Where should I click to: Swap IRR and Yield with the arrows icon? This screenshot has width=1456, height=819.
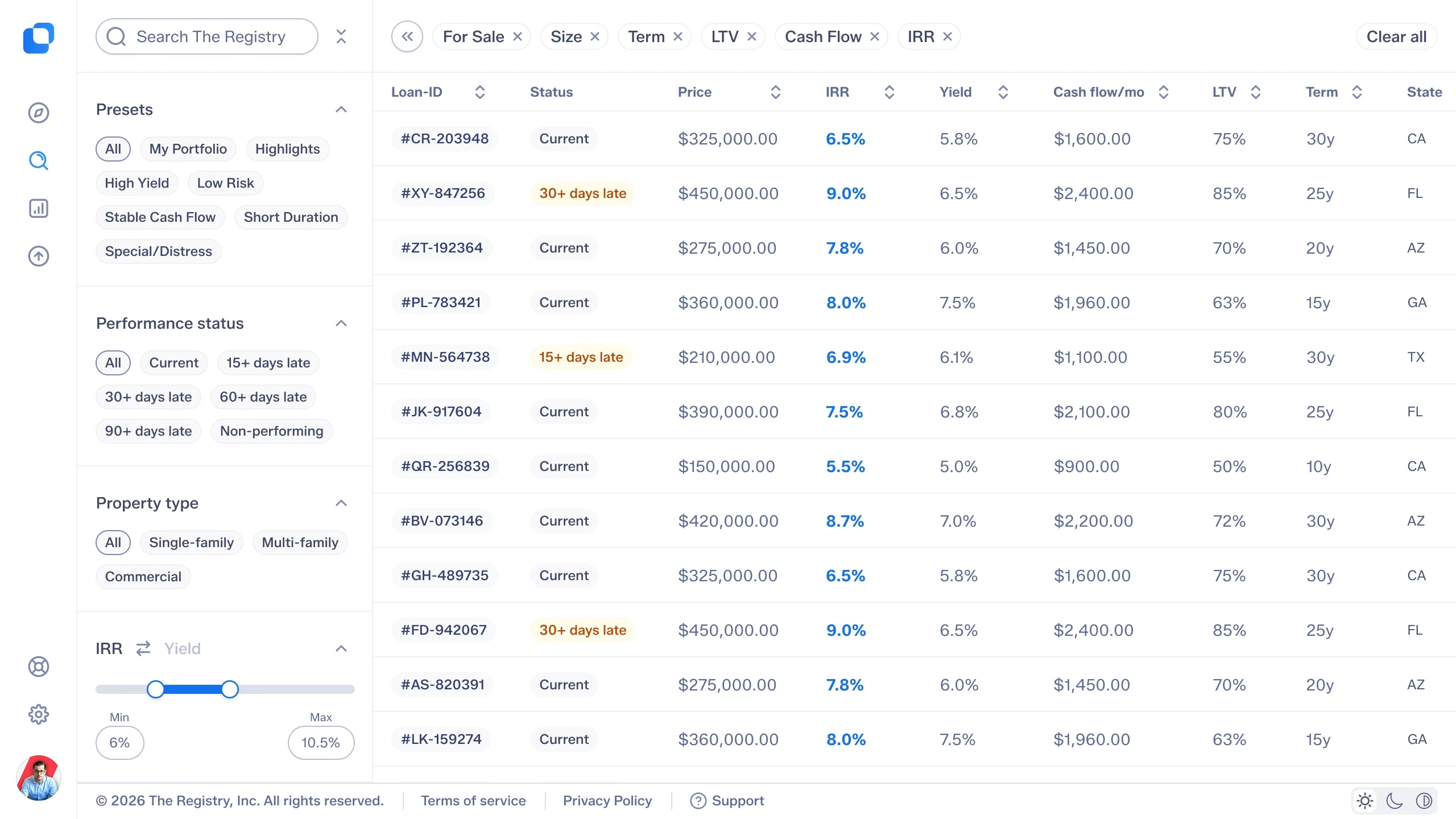(143, 648)
